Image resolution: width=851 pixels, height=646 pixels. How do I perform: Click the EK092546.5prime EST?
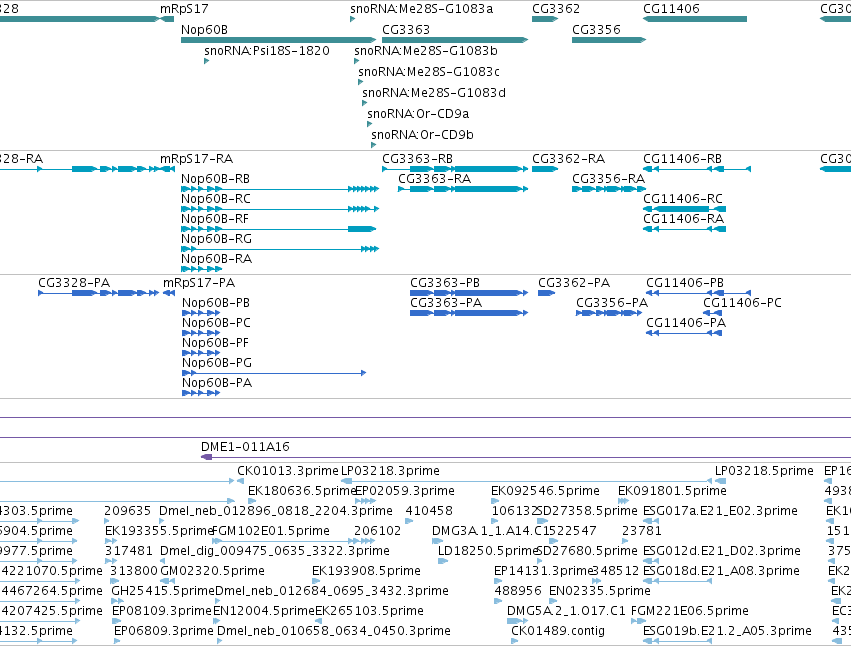(494, 501)
